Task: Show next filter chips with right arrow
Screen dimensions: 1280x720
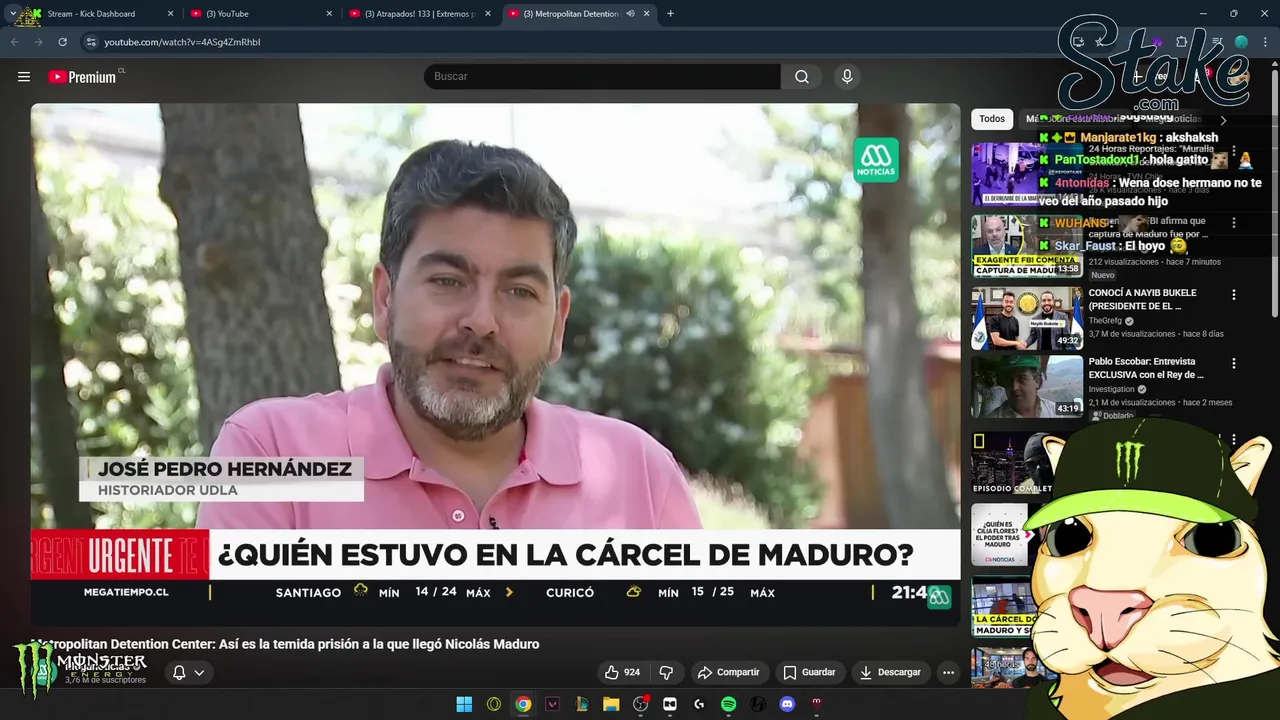Action: coord(1222,120)
